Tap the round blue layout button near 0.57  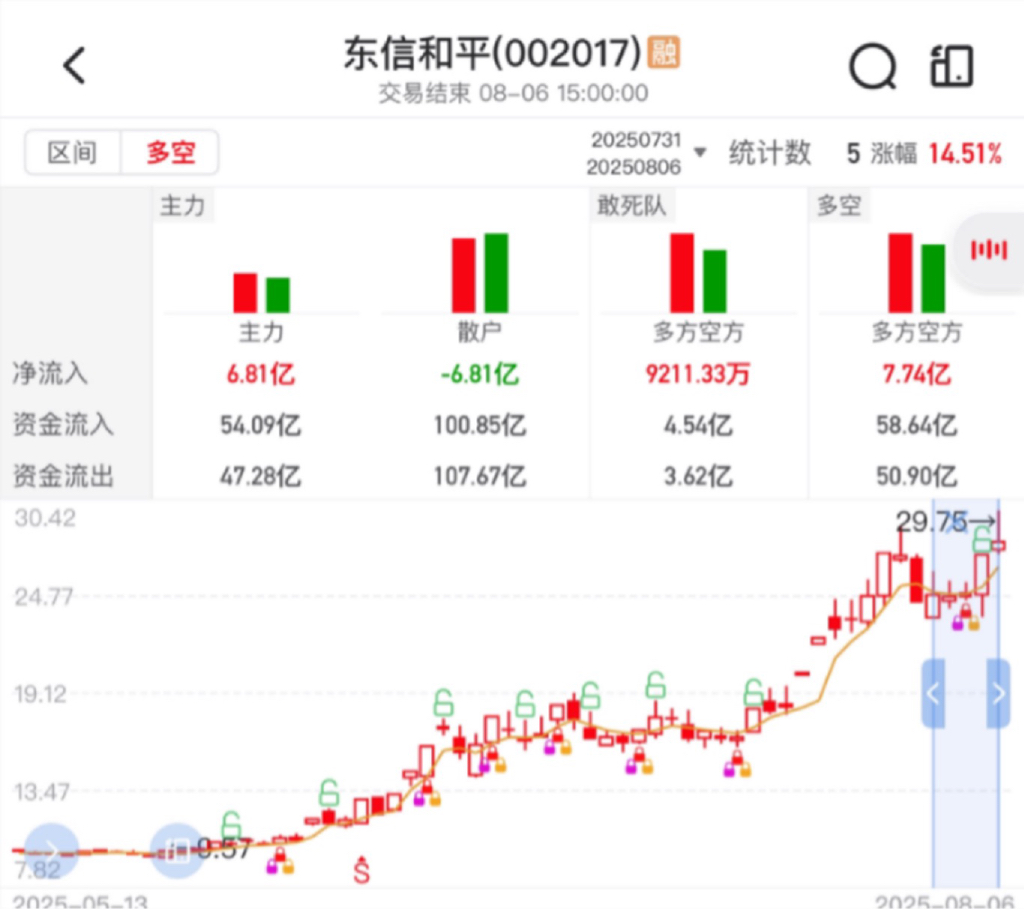[177, 850]
